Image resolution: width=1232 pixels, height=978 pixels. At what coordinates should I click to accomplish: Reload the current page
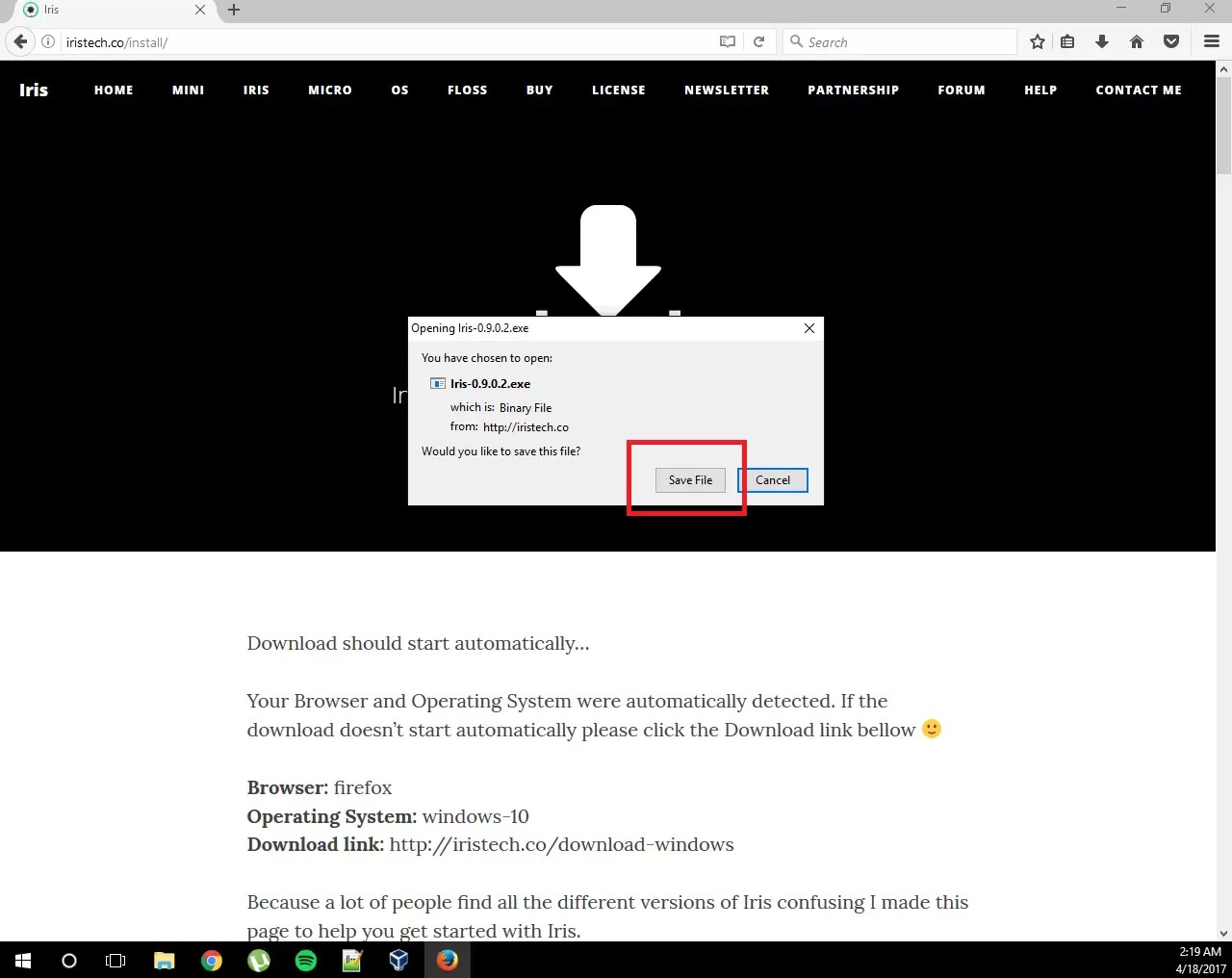[758, 42]
